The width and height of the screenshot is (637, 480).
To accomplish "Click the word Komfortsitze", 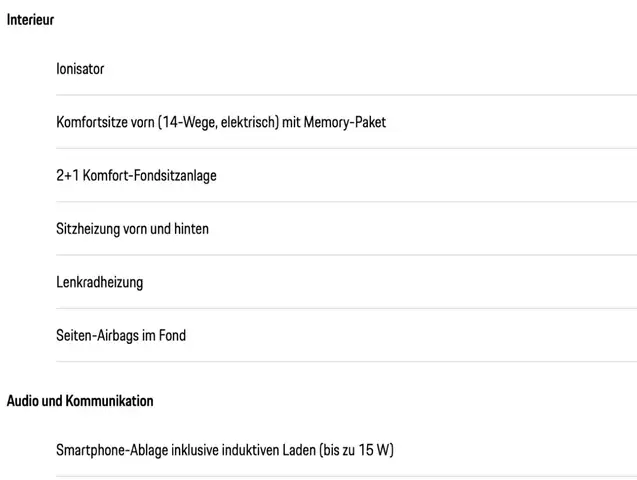I will coord(91,122).
